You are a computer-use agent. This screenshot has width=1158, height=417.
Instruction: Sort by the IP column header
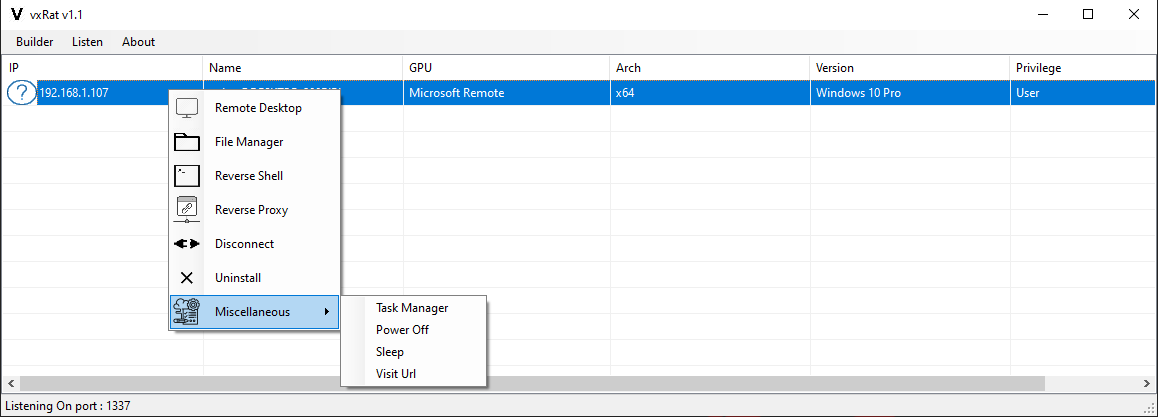(102, 67)
